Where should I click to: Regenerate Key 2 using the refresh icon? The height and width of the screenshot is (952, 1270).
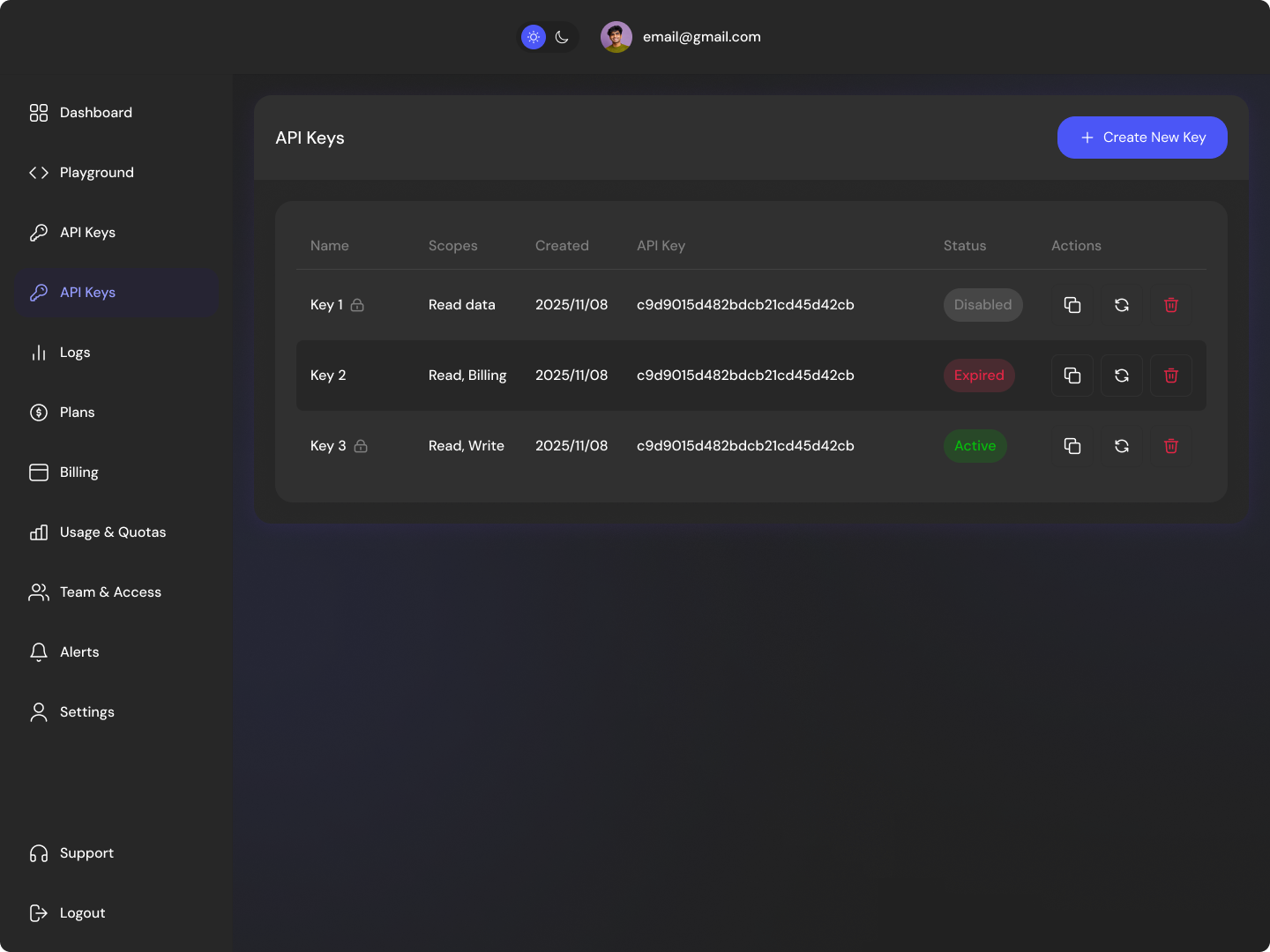[1121, 375]
